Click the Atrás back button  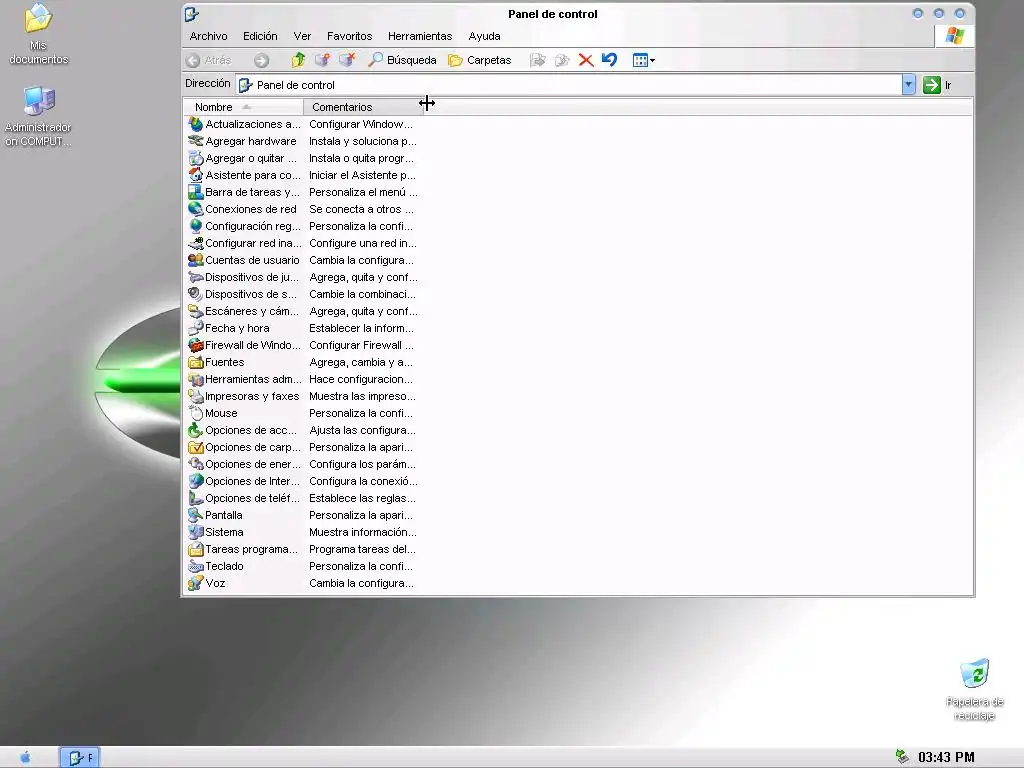click(209, 60)
